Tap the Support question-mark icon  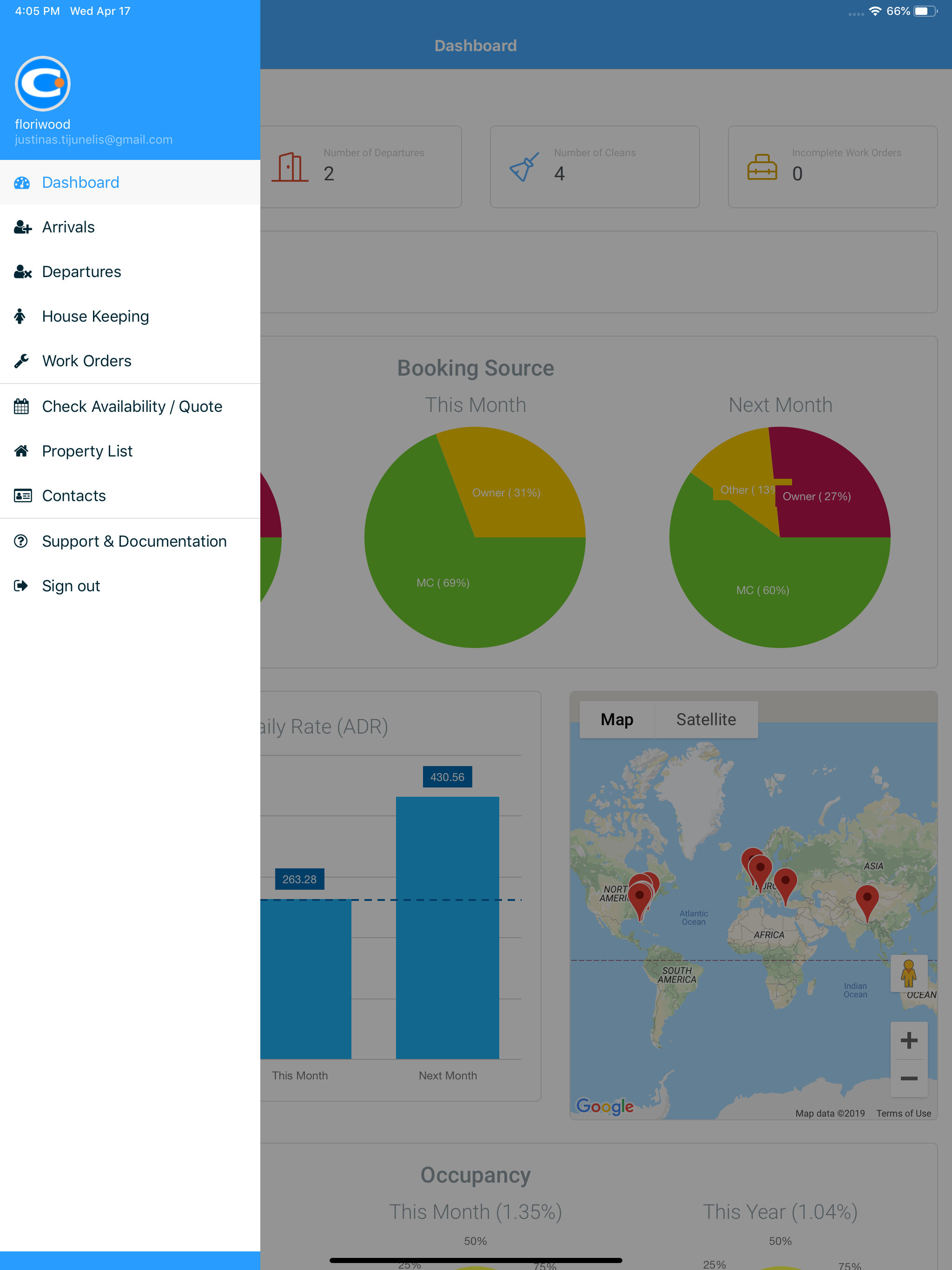[21, 541]
